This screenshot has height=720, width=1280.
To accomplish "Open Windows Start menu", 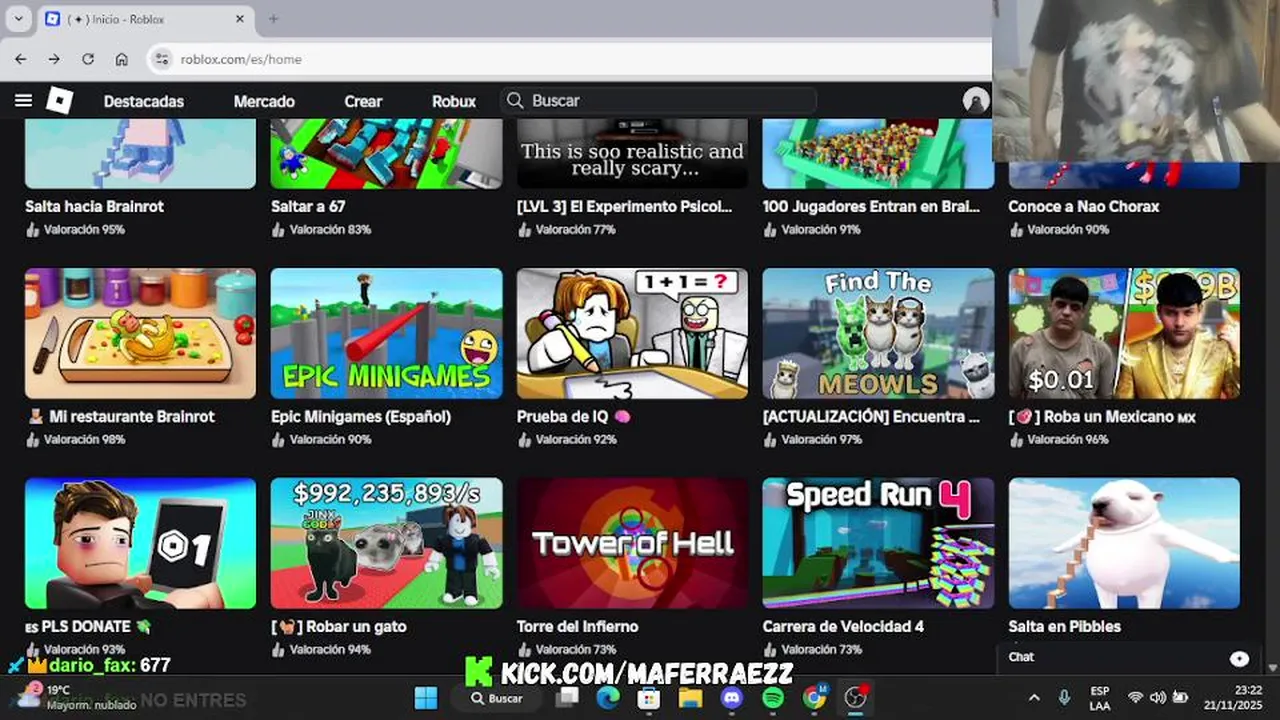I will 426,698.
